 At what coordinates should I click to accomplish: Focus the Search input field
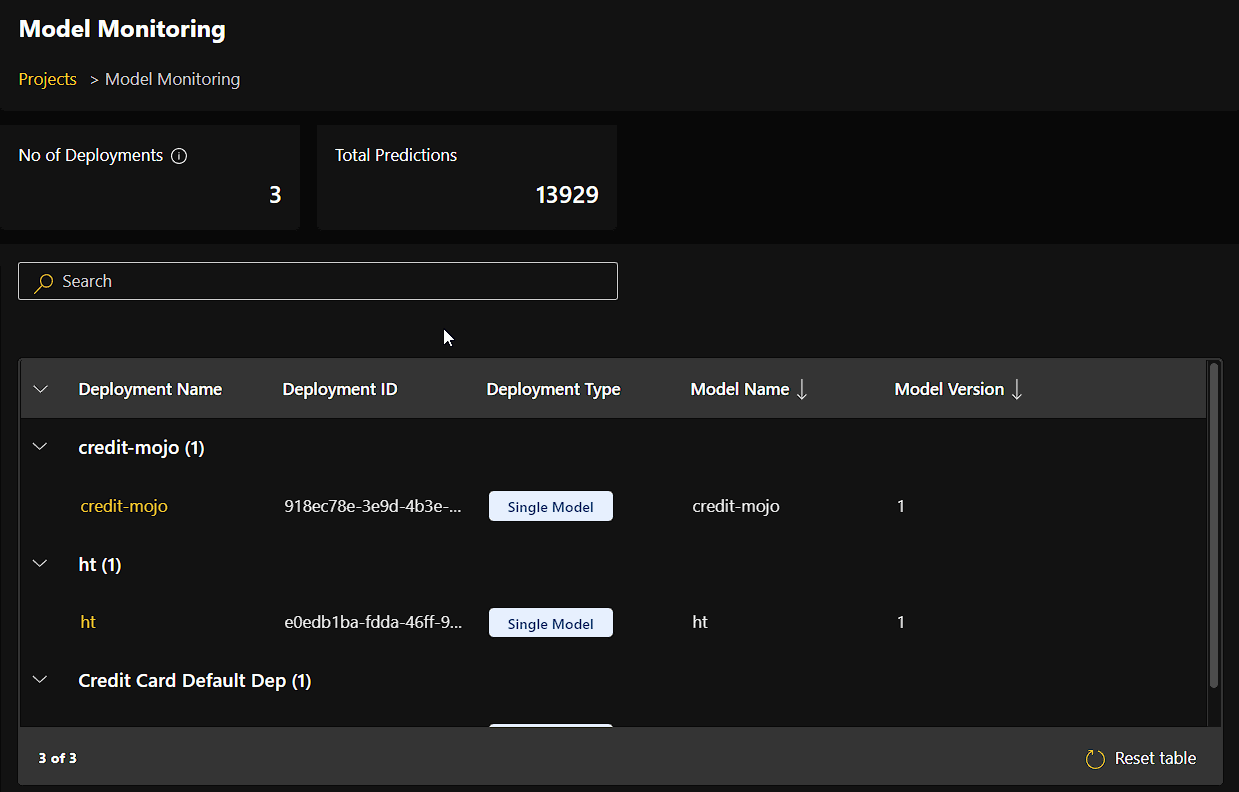pos(318,281)
